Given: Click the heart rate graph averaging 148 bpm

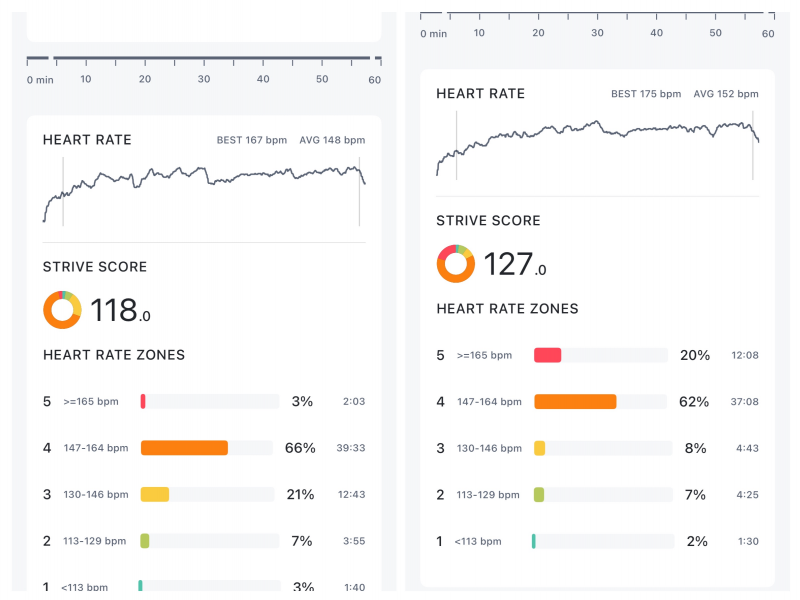Looking at the screenshot, I should pyautogui.click(x=204, y=190).
